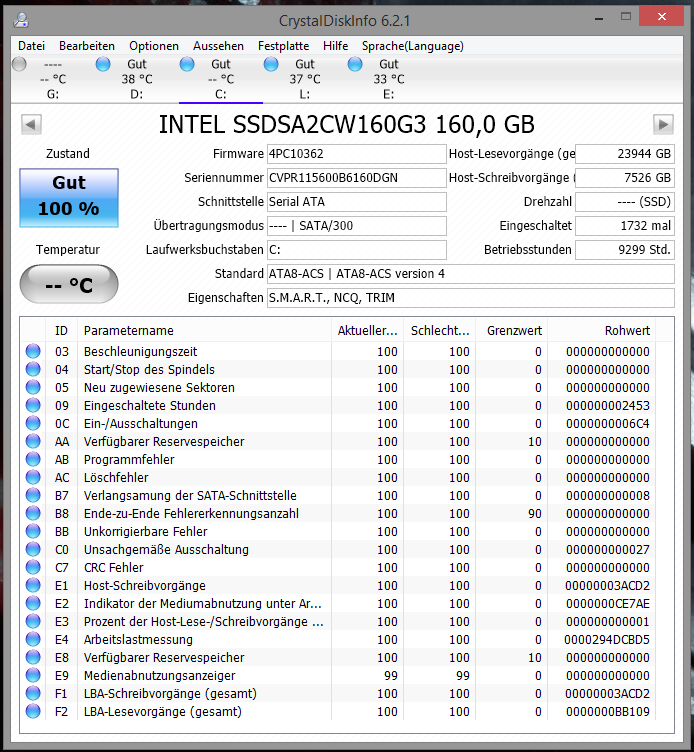The image size is (694, 752).
Task: Click status icon for AC Löschfehler
Action: point(33,477)
